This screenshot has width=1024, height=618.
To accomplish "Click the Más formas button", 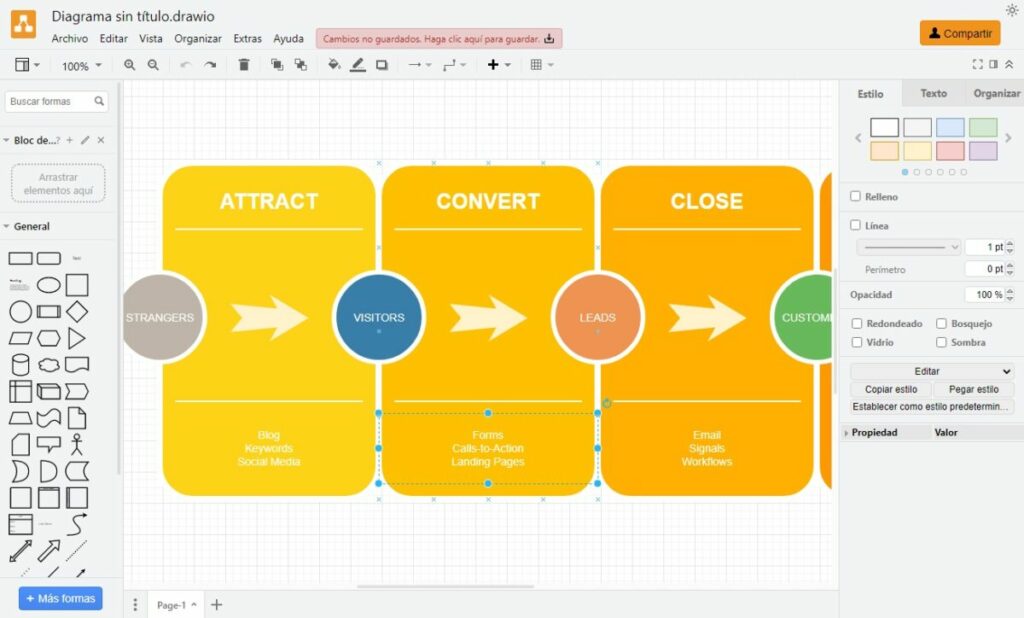I will click(x=60, y=598).
